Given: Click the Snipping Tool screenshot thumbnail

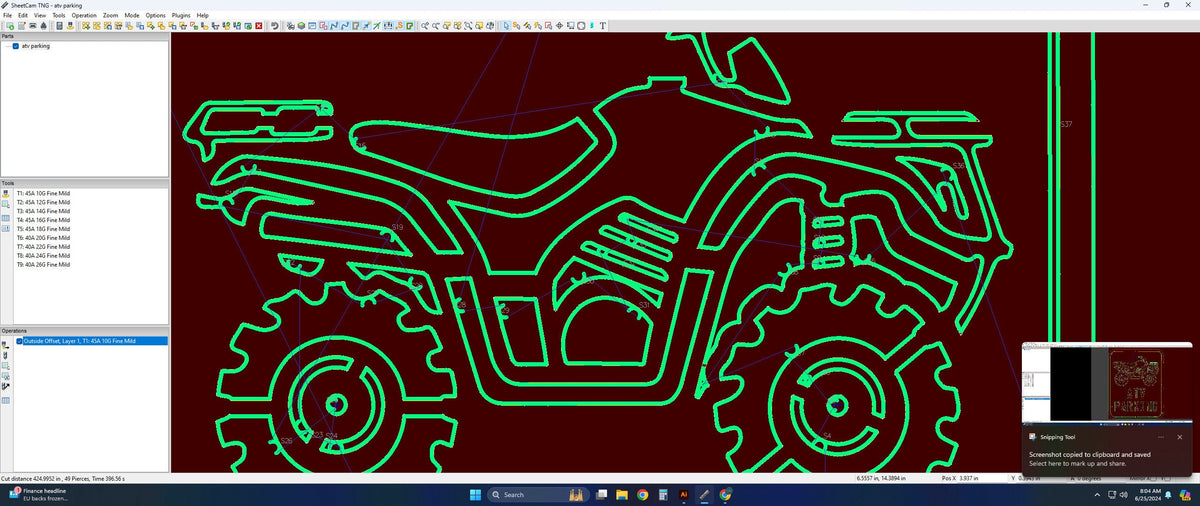Looking at the screenshot, I should click(x=1106, y=382).
